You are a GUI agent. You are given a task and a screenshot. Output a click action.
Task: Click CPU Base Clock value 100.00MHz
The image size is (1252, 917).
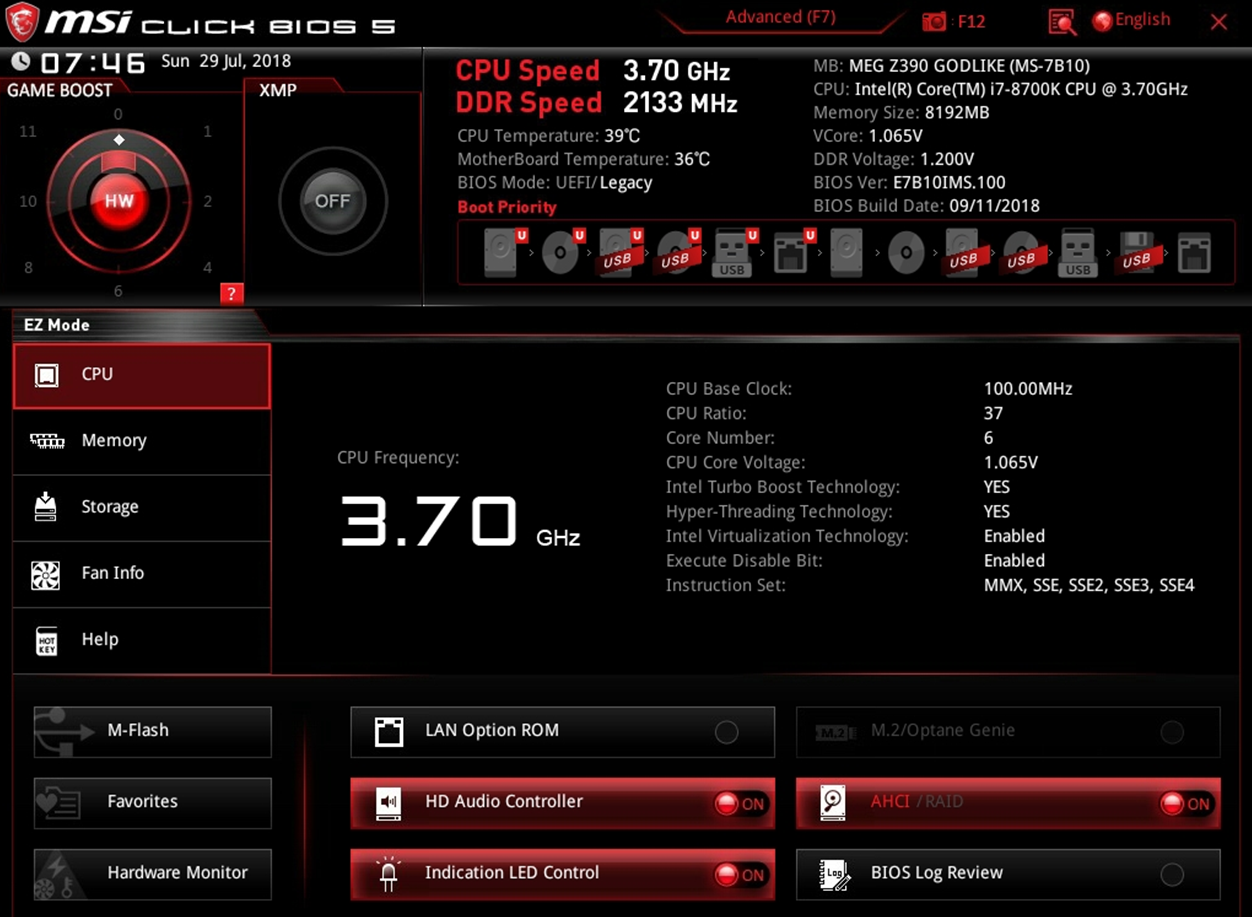point(1028,389)
